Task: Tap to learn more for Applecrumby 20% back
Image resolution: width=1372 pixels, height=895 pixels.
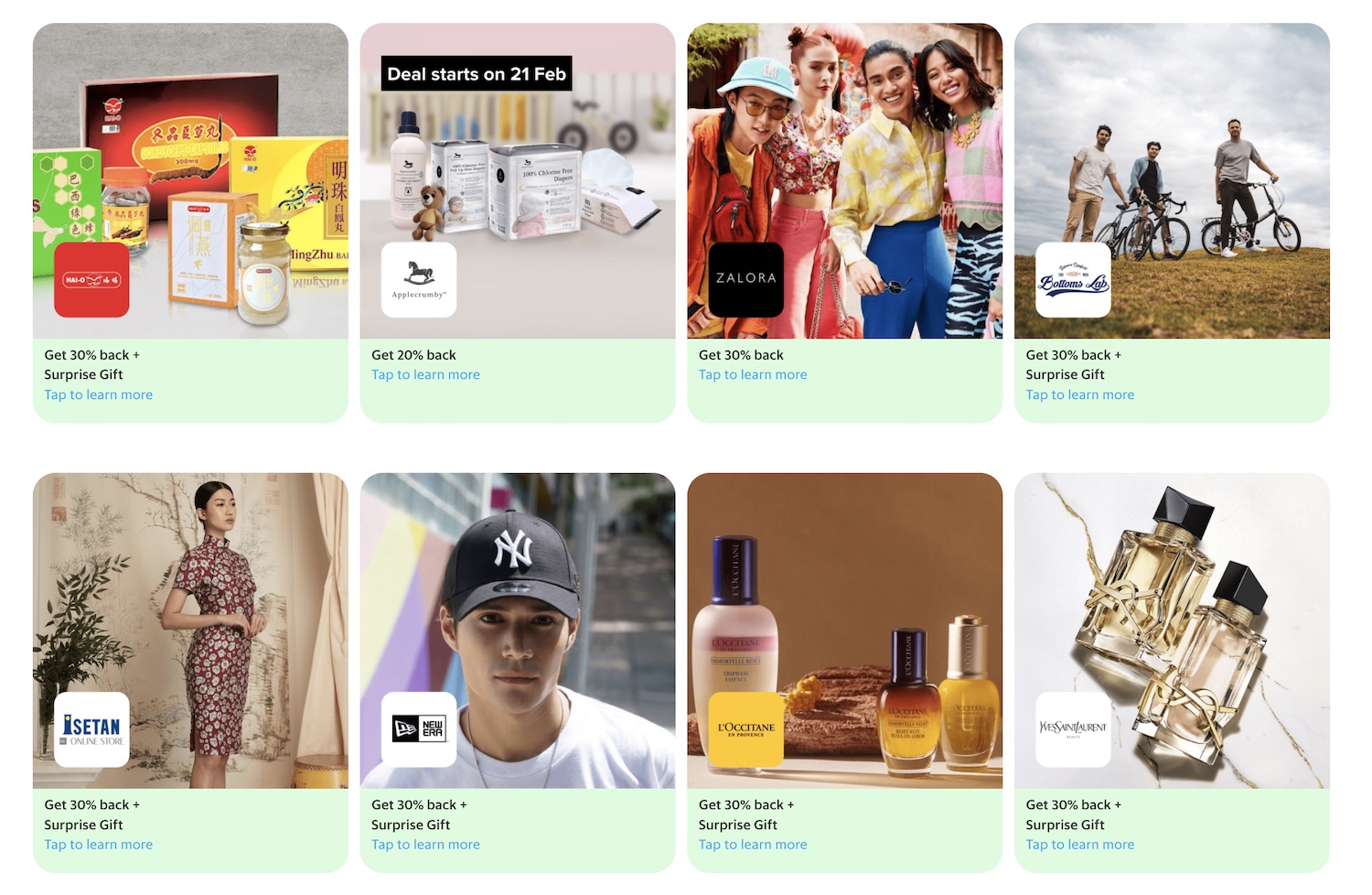Action: (425, 375)
